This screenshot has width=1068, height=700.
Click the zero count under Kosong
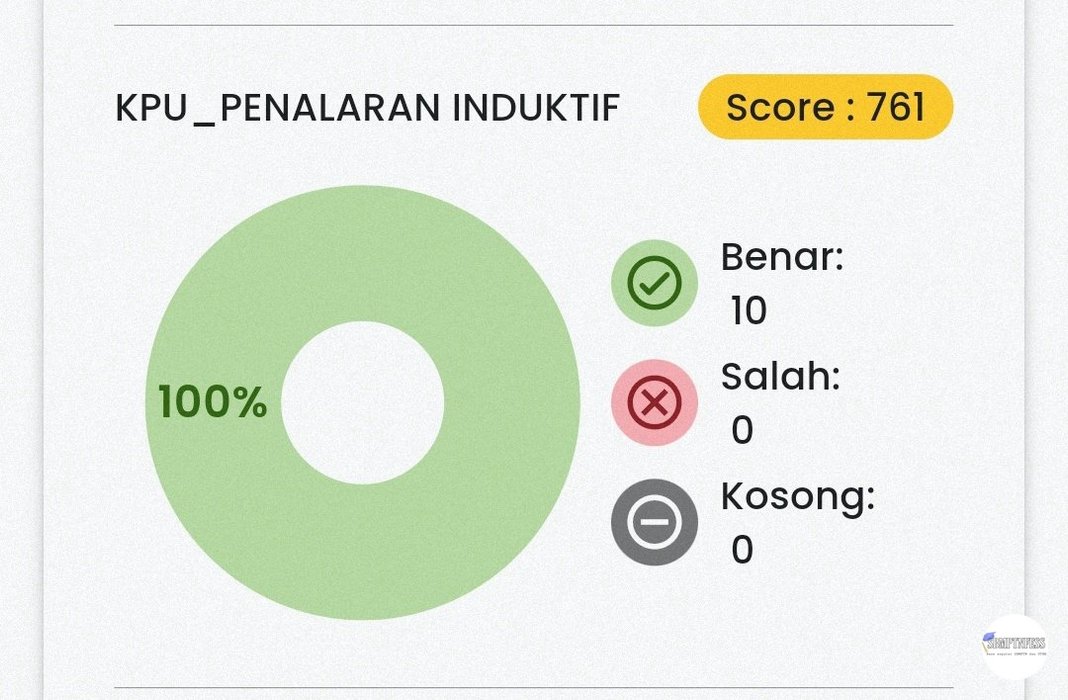click(x=742, y=549)
